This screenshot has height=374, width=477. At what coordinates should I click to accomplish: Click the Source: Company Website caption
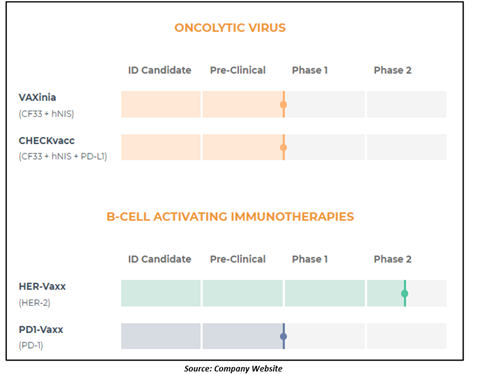pyautogui.click(x=233, y=369)
